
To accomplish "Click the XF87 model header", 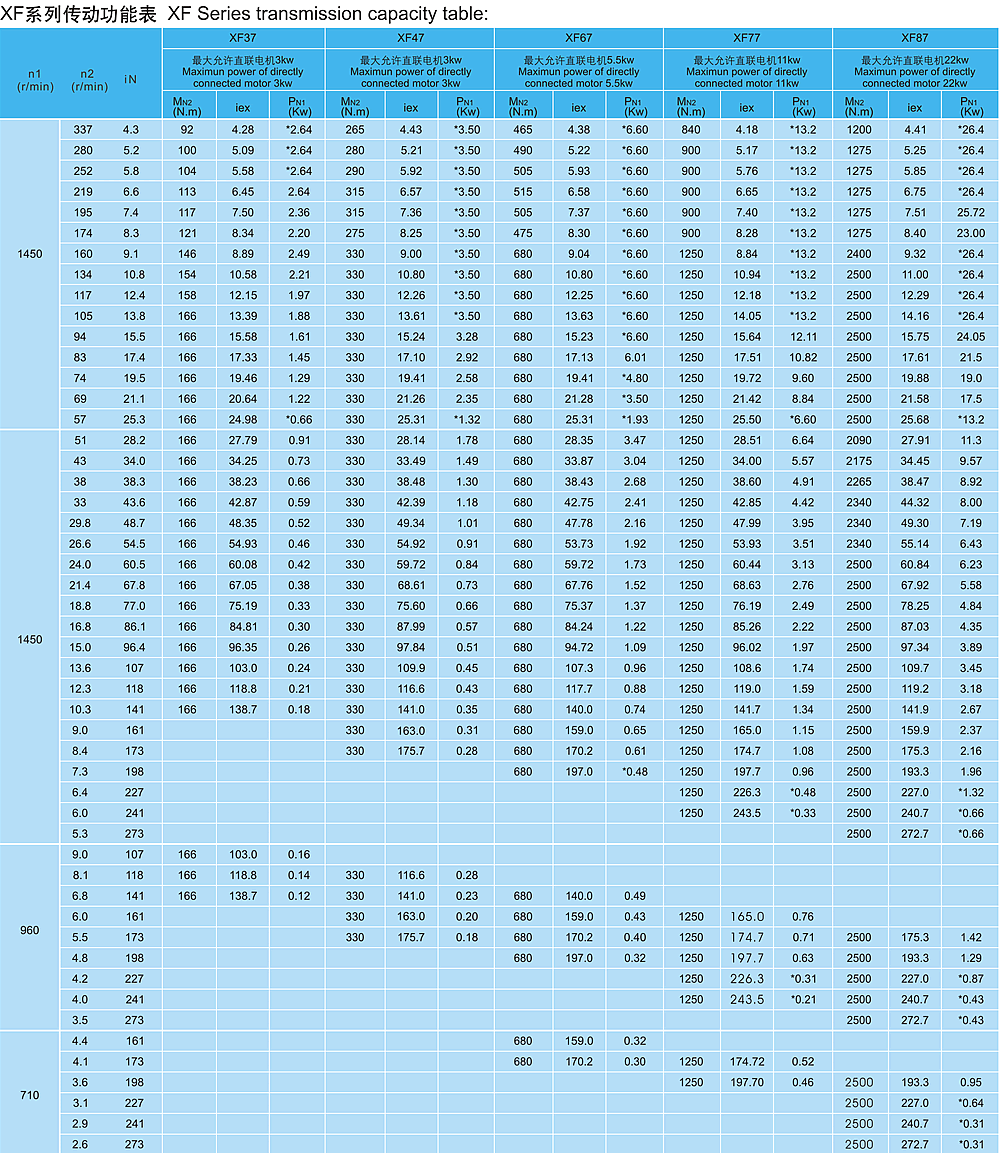I will click(915, 38).
